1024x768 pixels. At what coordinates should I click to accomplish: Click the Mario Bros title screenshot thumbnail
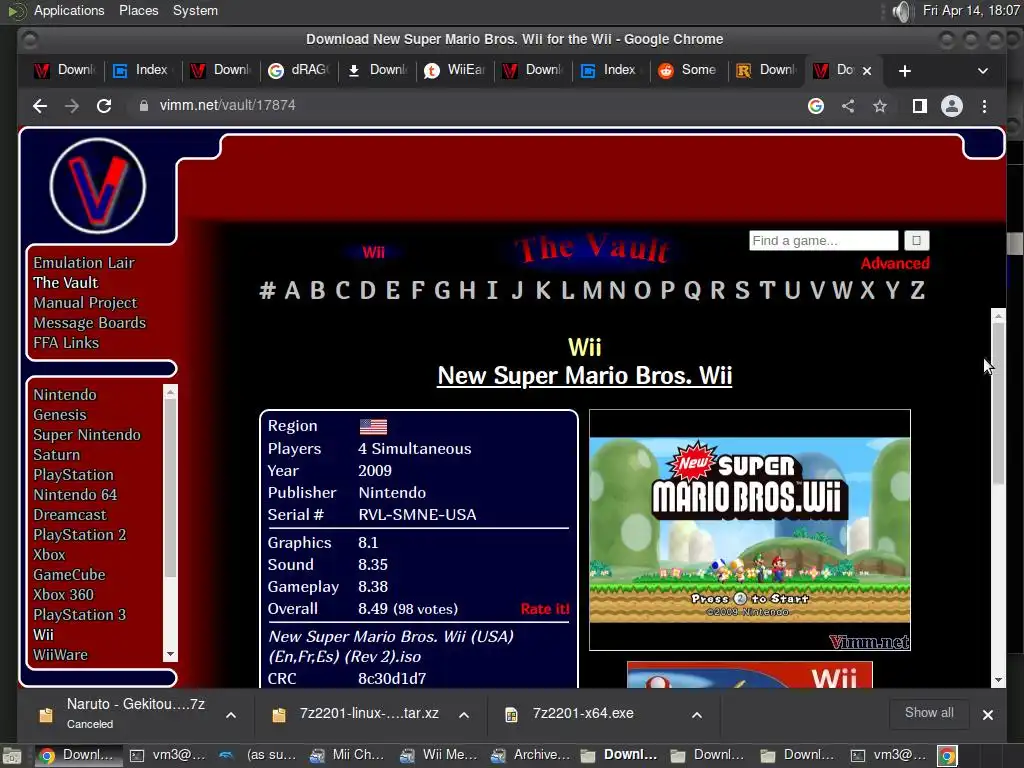(750, 530)
